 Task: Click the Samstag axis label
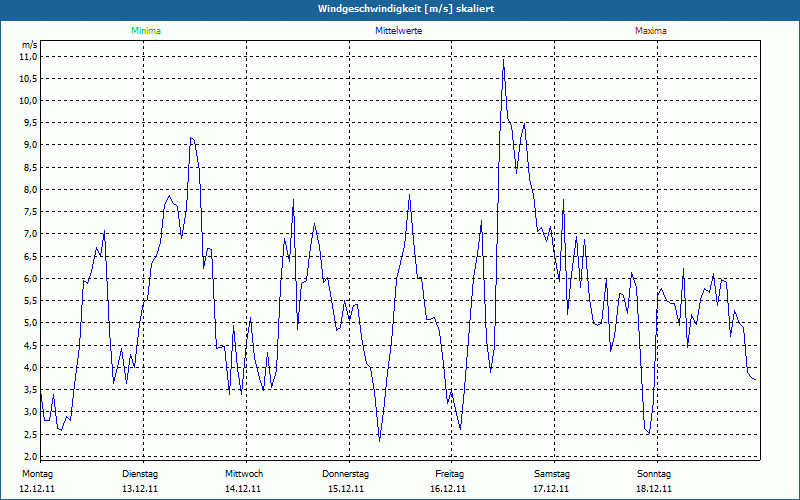pyautogui.click(x=552, y=474)
